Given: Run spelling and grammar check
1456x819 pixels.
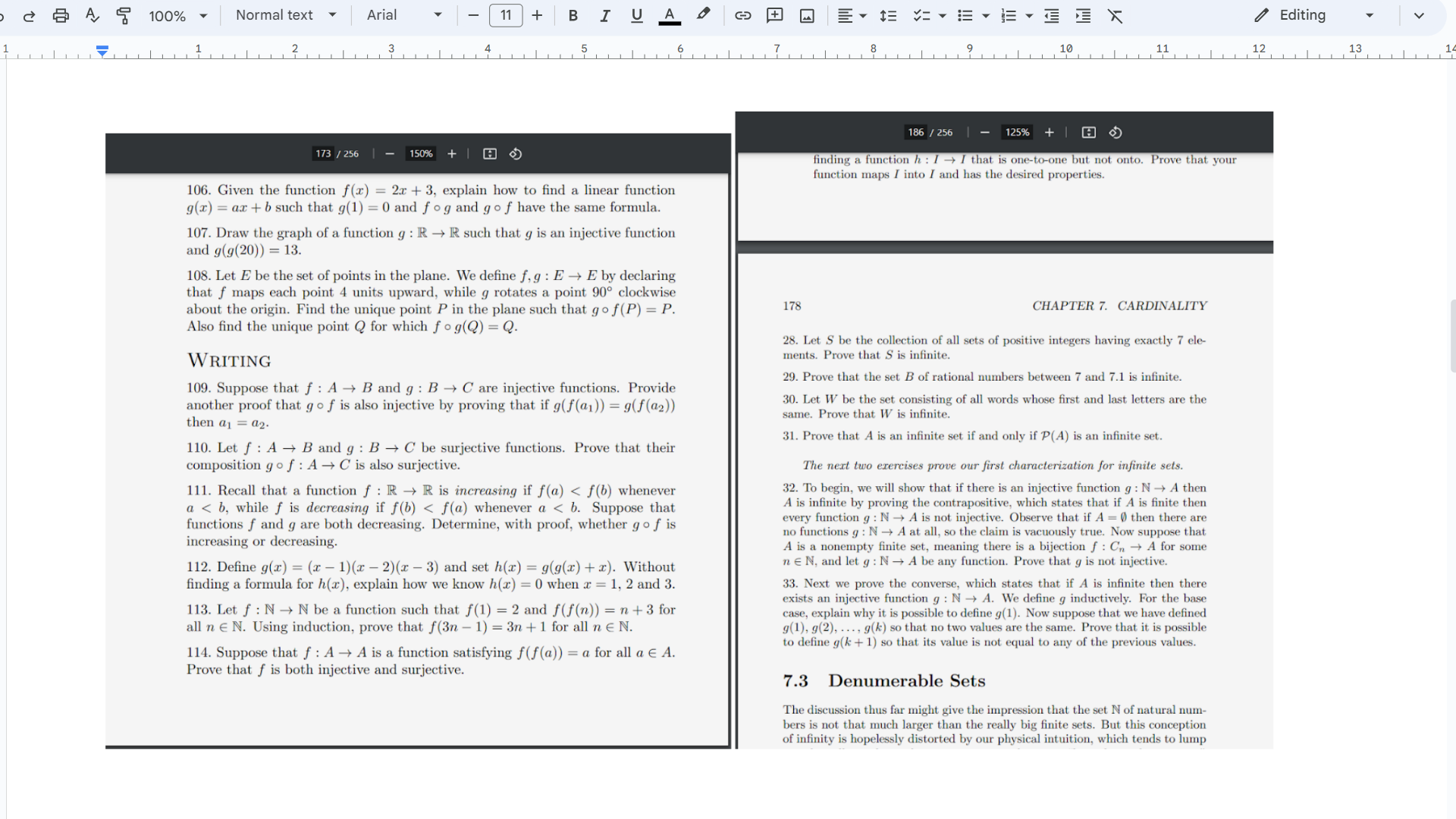Looking at the screenshot, I should tap(93, 15).
